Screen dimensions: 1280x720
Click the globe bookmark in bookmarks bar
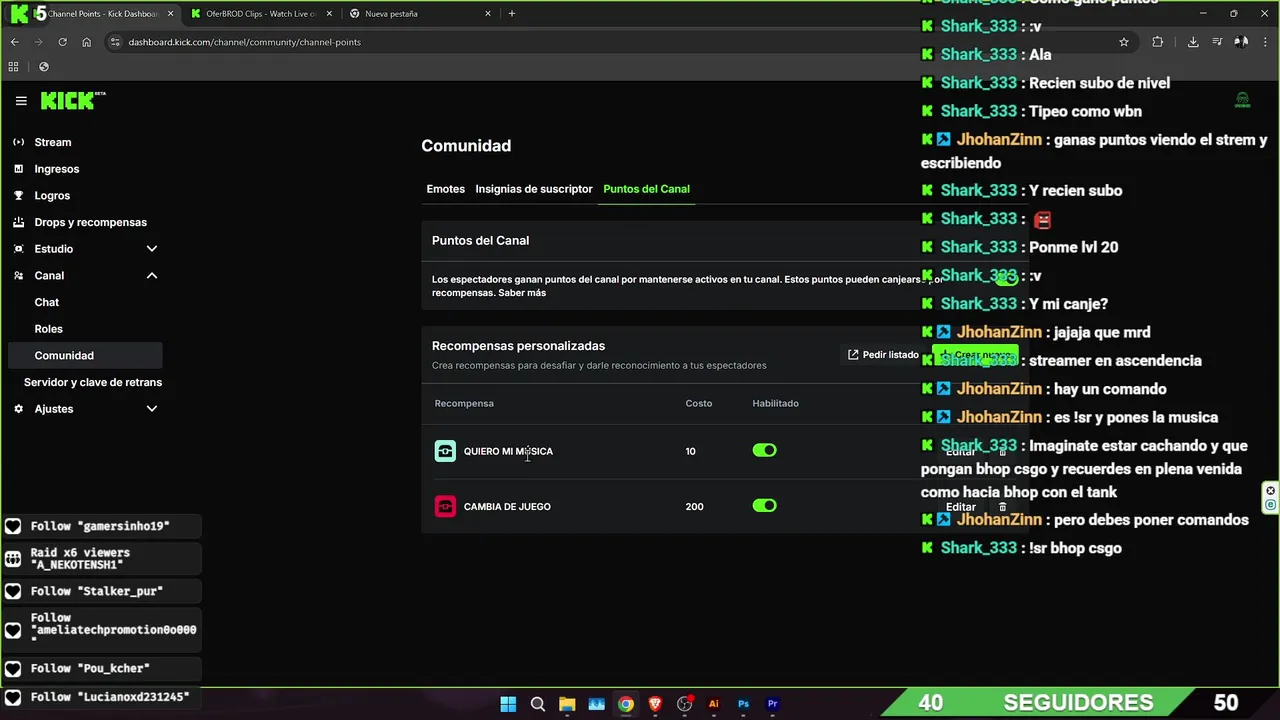[x=43, y=67]
